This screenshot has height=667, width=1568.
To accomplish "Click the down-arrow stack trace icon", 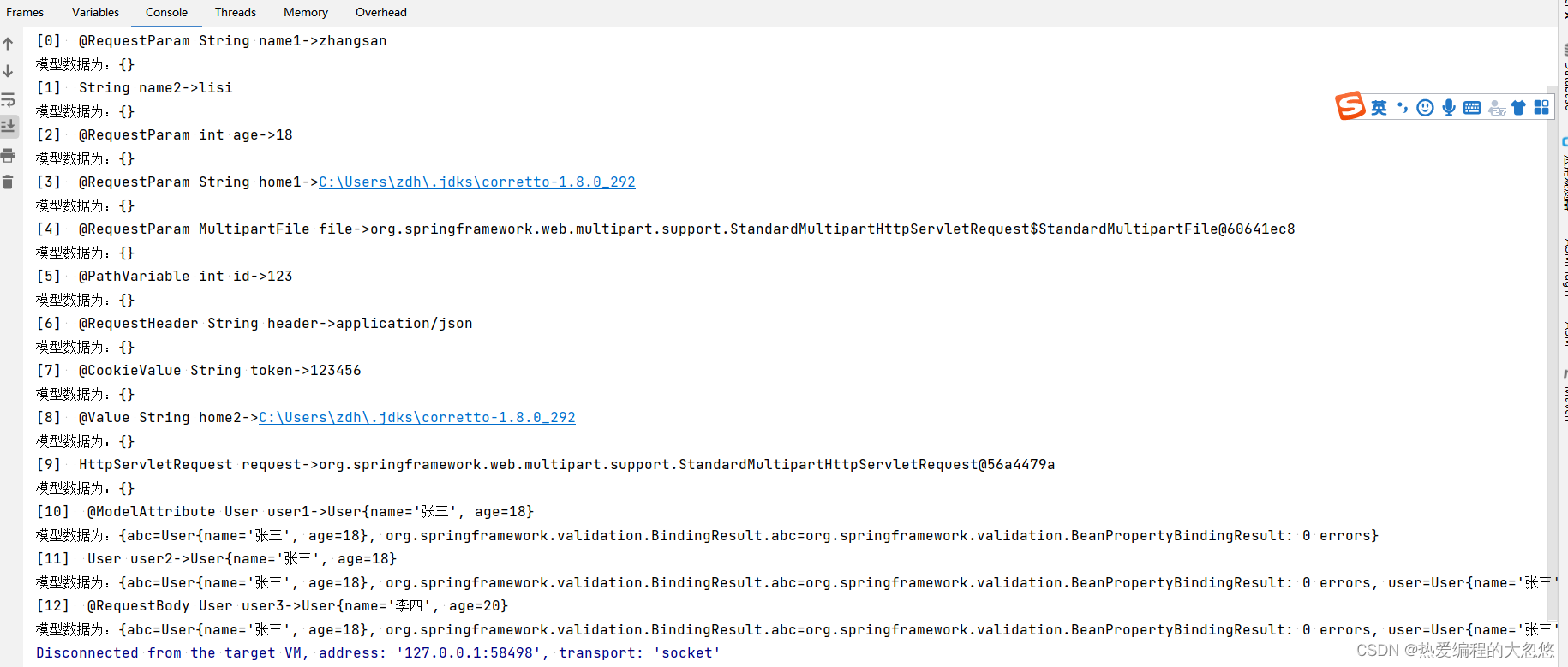I will 9,71.
